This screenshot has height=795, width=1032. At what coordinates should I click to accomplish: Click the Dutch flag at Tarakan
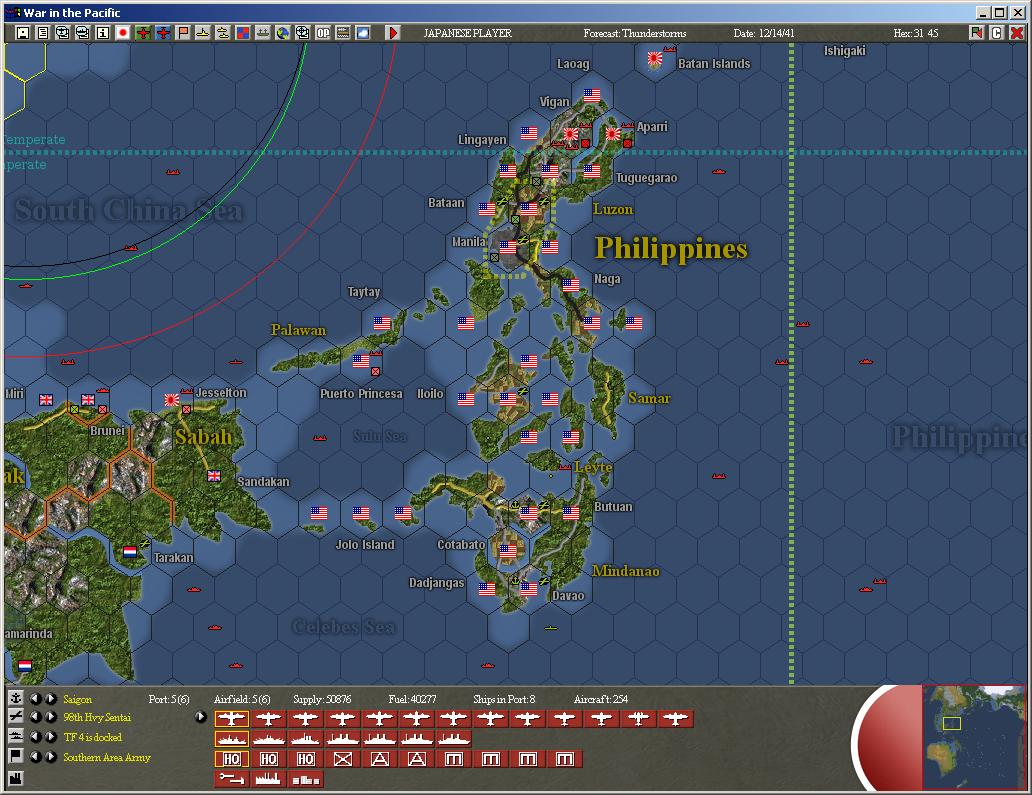[x=130, y=551]
